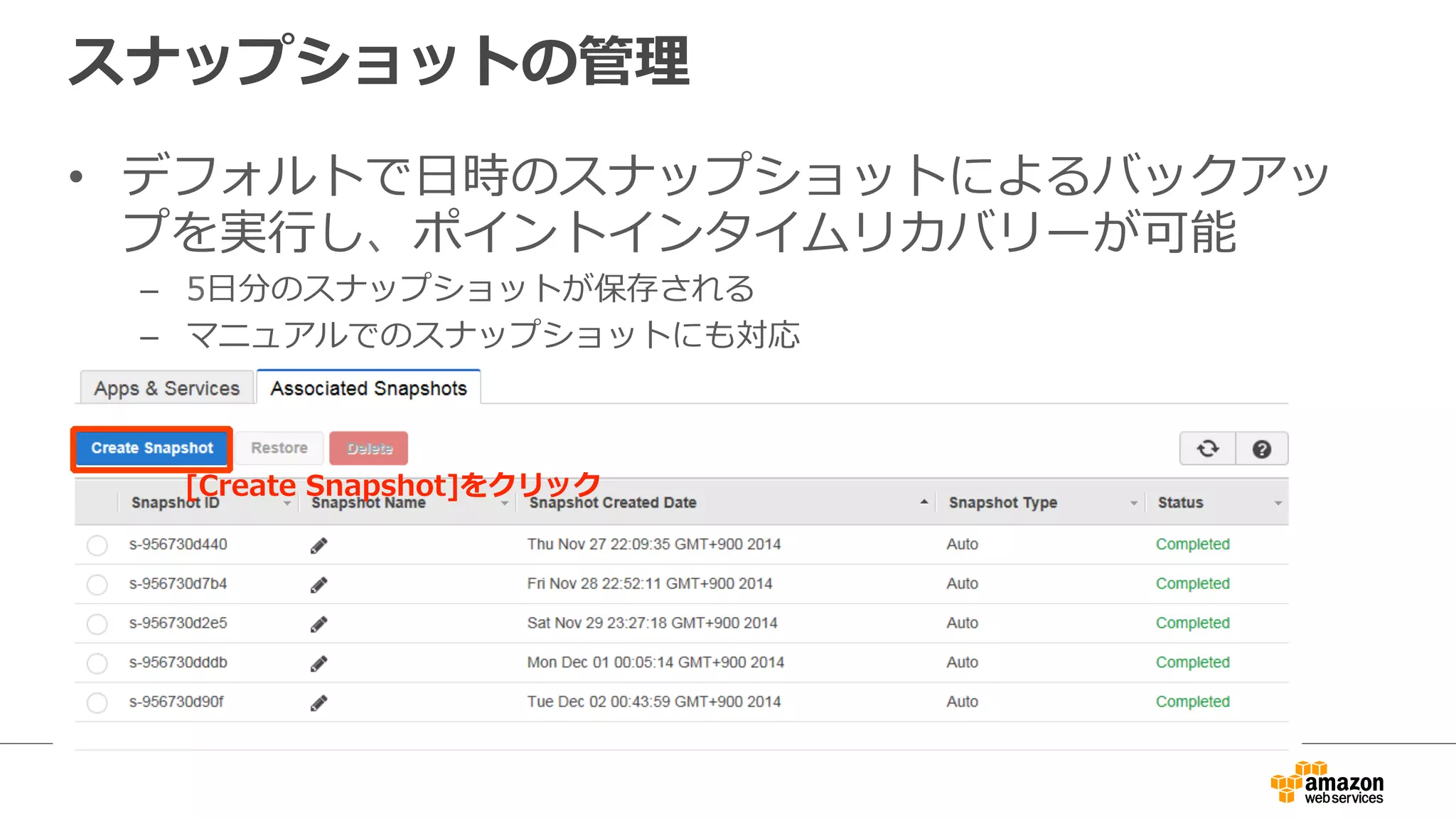Select radio button for snapshot s-956730d440
The width and height of the screenshot is (1456, 819).
[97, 545]
